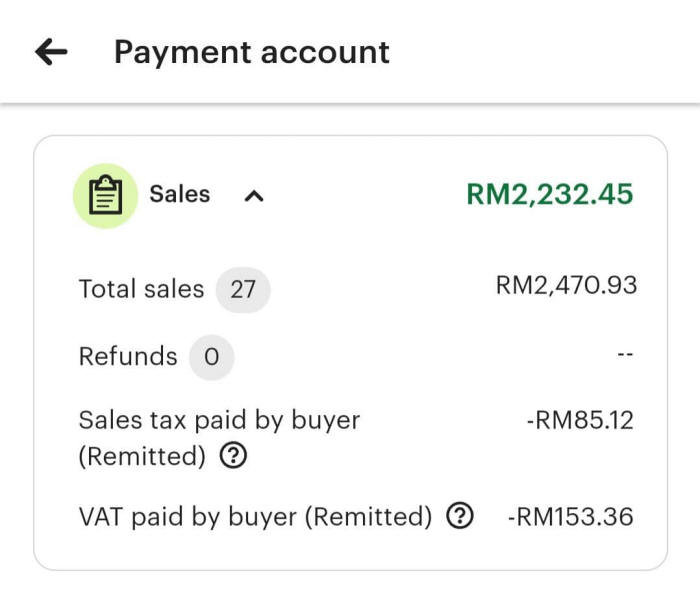
Task: Click the Refunds label
Action: click(128, 357)
